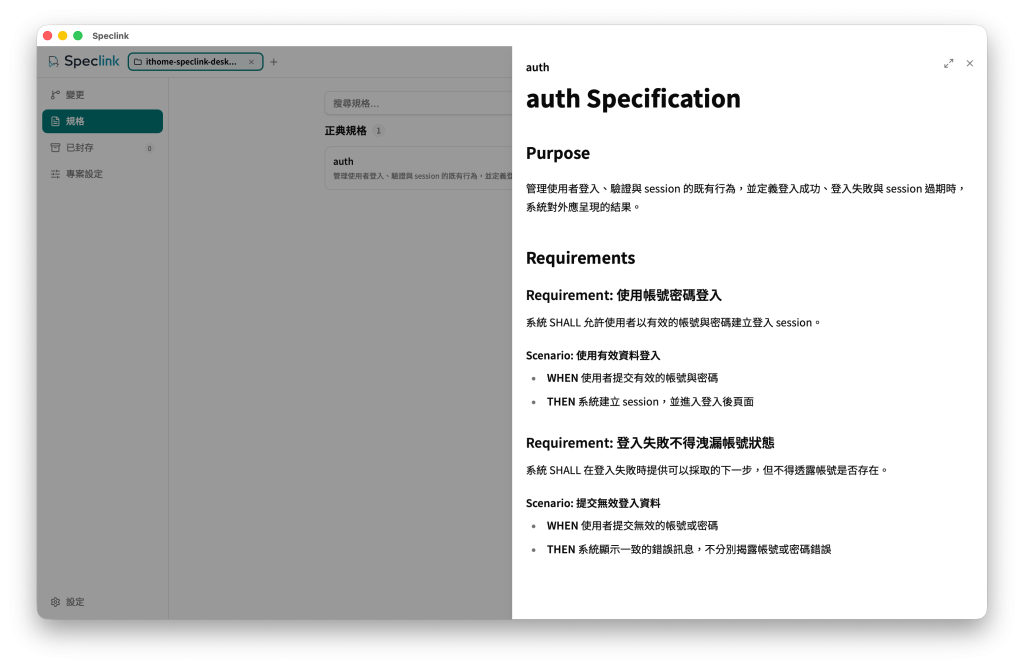Open the auth spec card in list
This screenshot has height=668, width=1024.
point(418,168)
